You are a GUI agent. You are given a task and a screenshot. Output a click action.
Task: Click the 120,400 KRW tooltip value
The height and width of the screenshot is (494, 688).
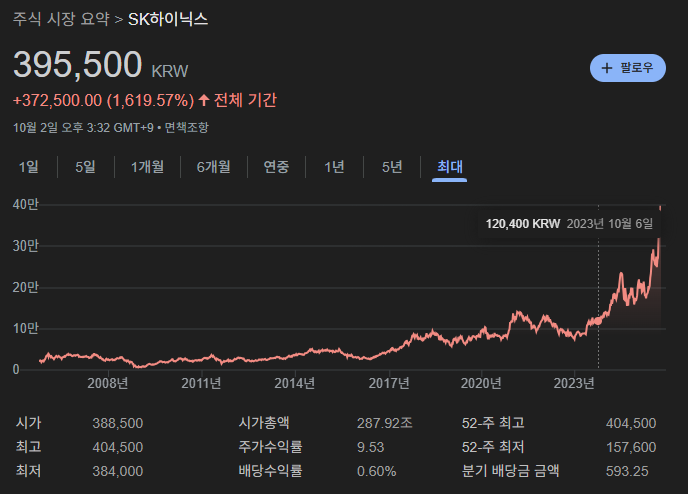523,224
